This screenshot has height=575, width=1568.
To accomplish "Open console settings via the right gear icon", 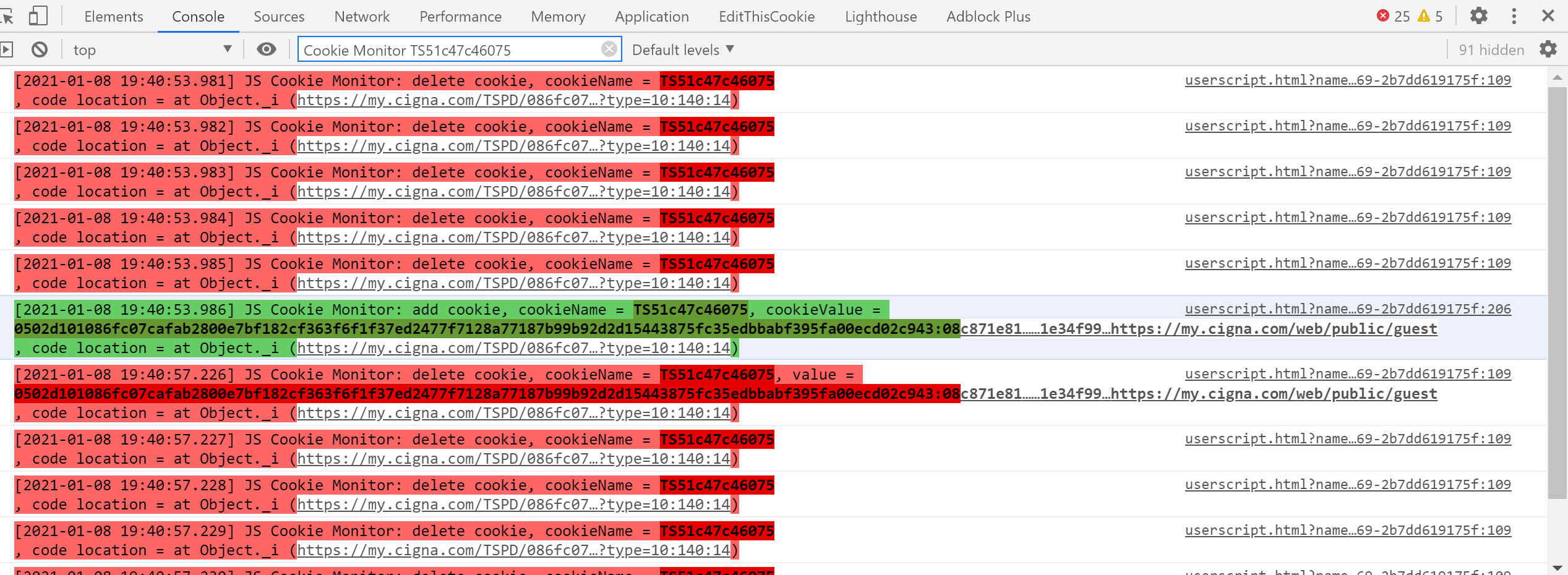I will click(1548, 49).
